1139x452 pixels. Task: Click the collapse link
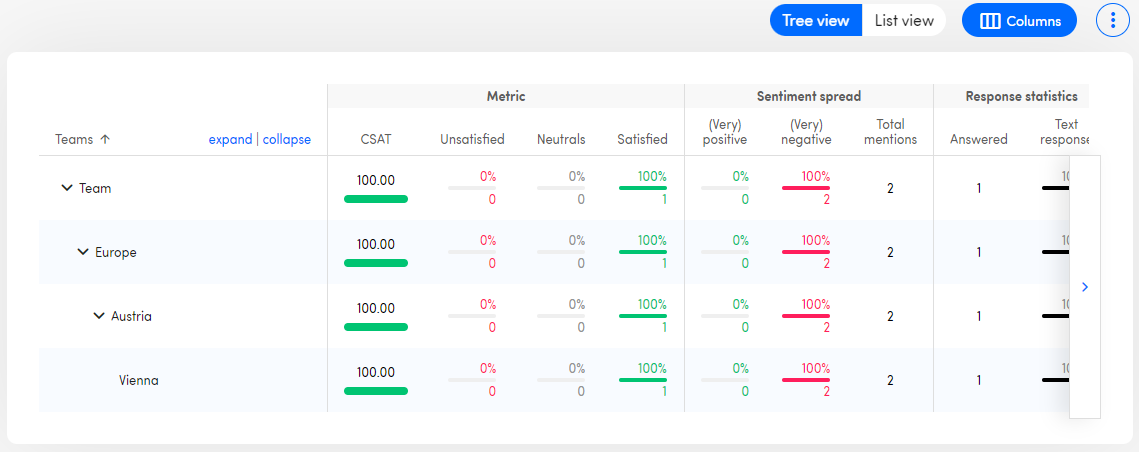(286, 140)
